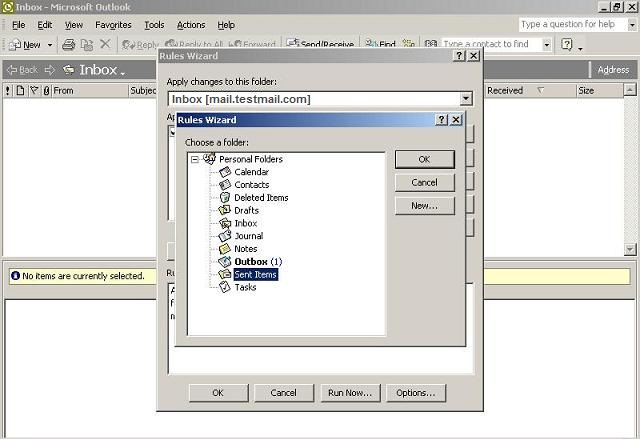The height and width of the screenshot is (439, 640).
Task: Click the Tasks folder icon
Action: click(225, 287)
